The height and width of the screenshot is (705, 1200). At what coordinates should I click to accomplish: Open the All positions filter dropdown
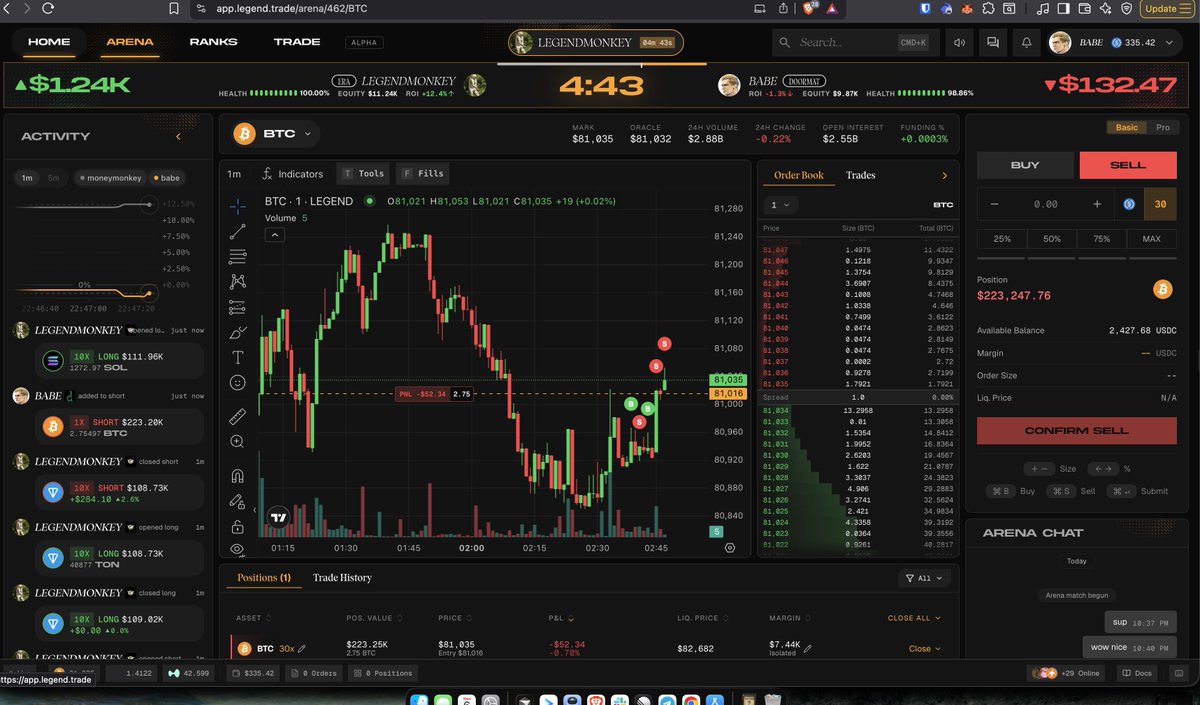[924, 578]
